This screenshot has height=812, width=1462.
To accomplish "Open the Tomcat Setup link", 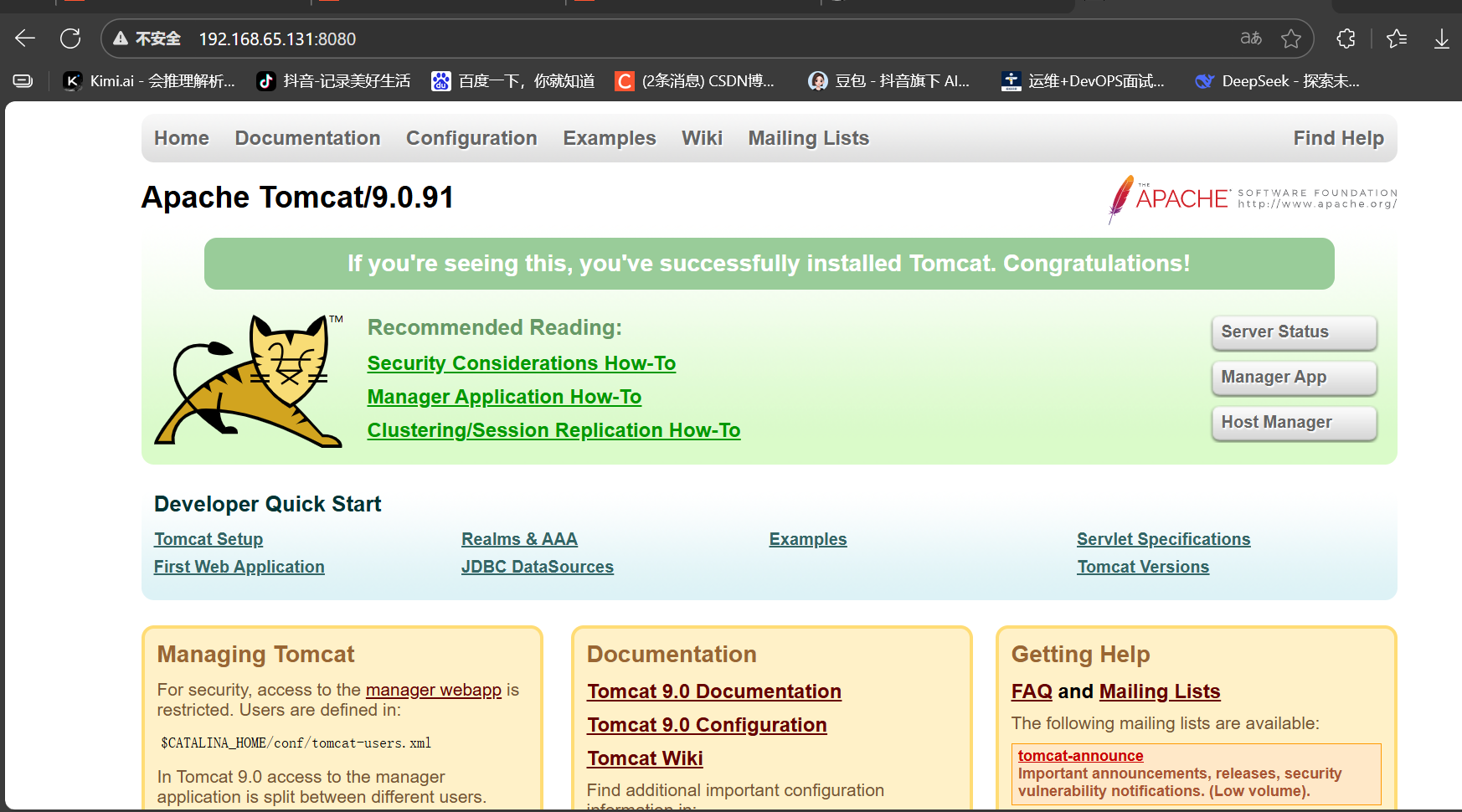I will coord(208,539).
